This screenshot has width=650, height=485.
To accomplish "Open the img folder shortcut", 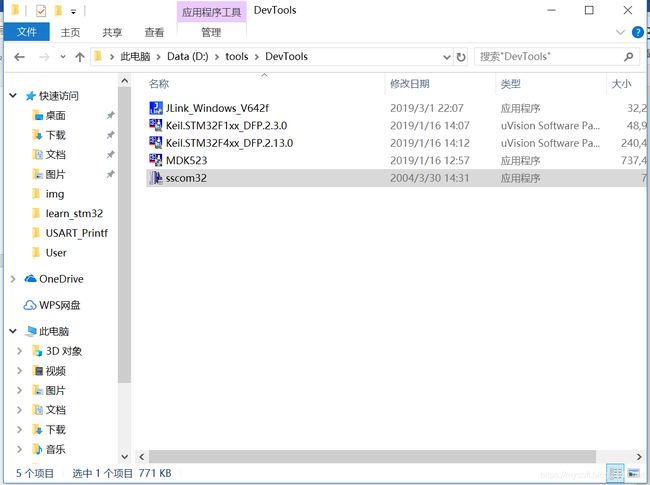I will pyautogui.click(x=54, y=194).
